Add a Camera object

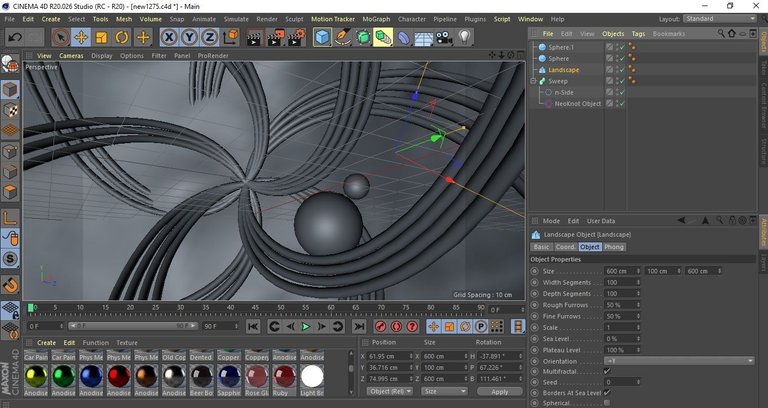(x=444, y=37)
